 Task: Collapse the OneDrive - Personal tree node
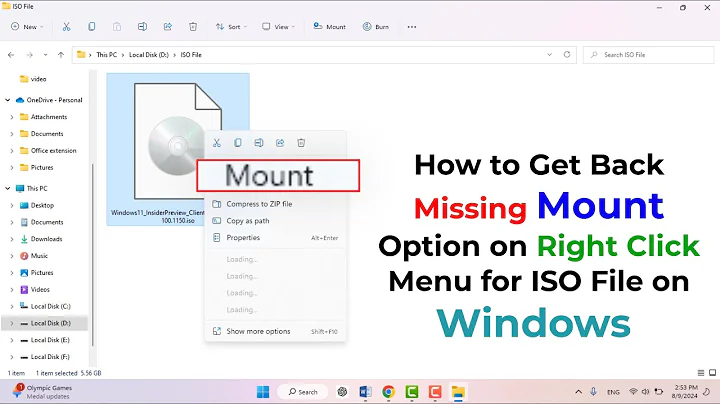8,100
